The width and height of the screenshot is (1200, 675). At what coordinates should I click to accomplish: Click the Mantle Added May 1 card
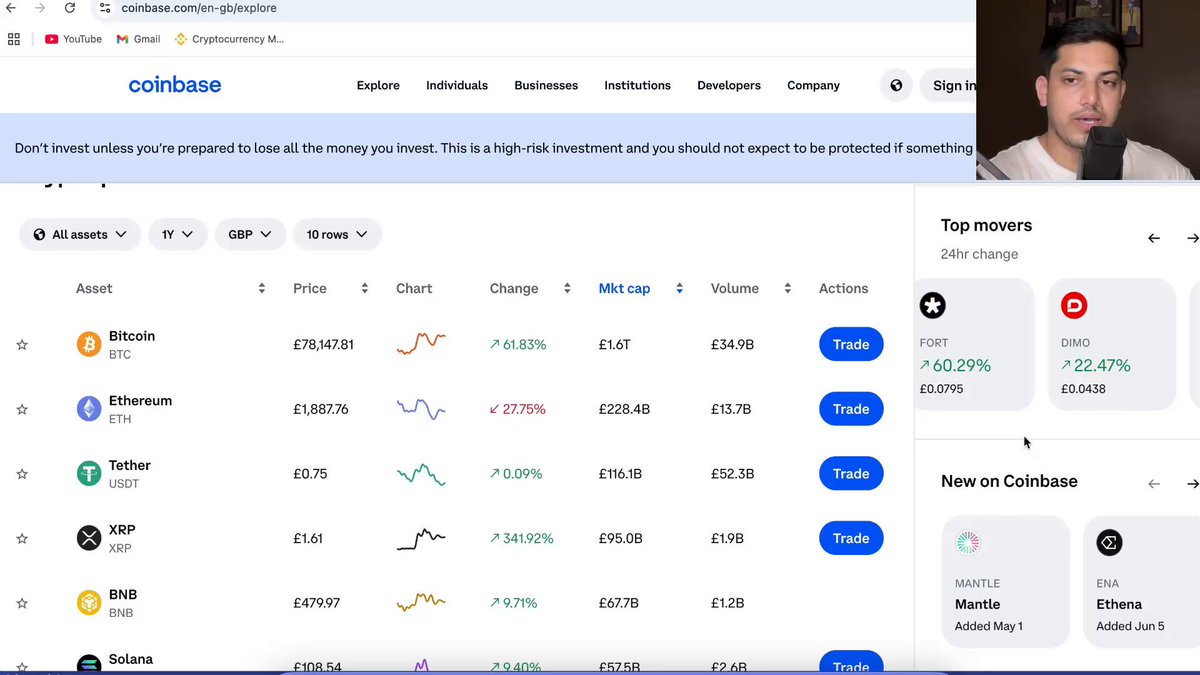[x=1006, y=581]
